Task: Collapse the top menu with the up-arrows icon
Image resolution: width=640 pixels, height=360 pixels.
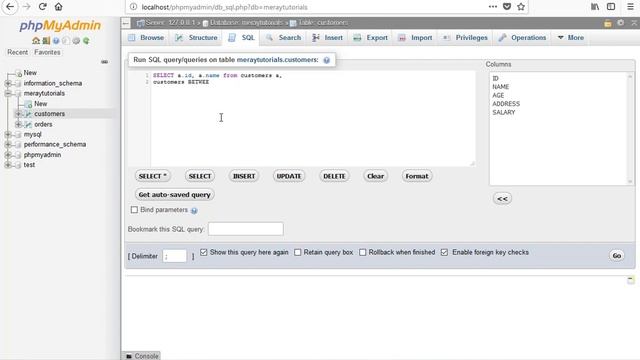Action: [634, 23]
